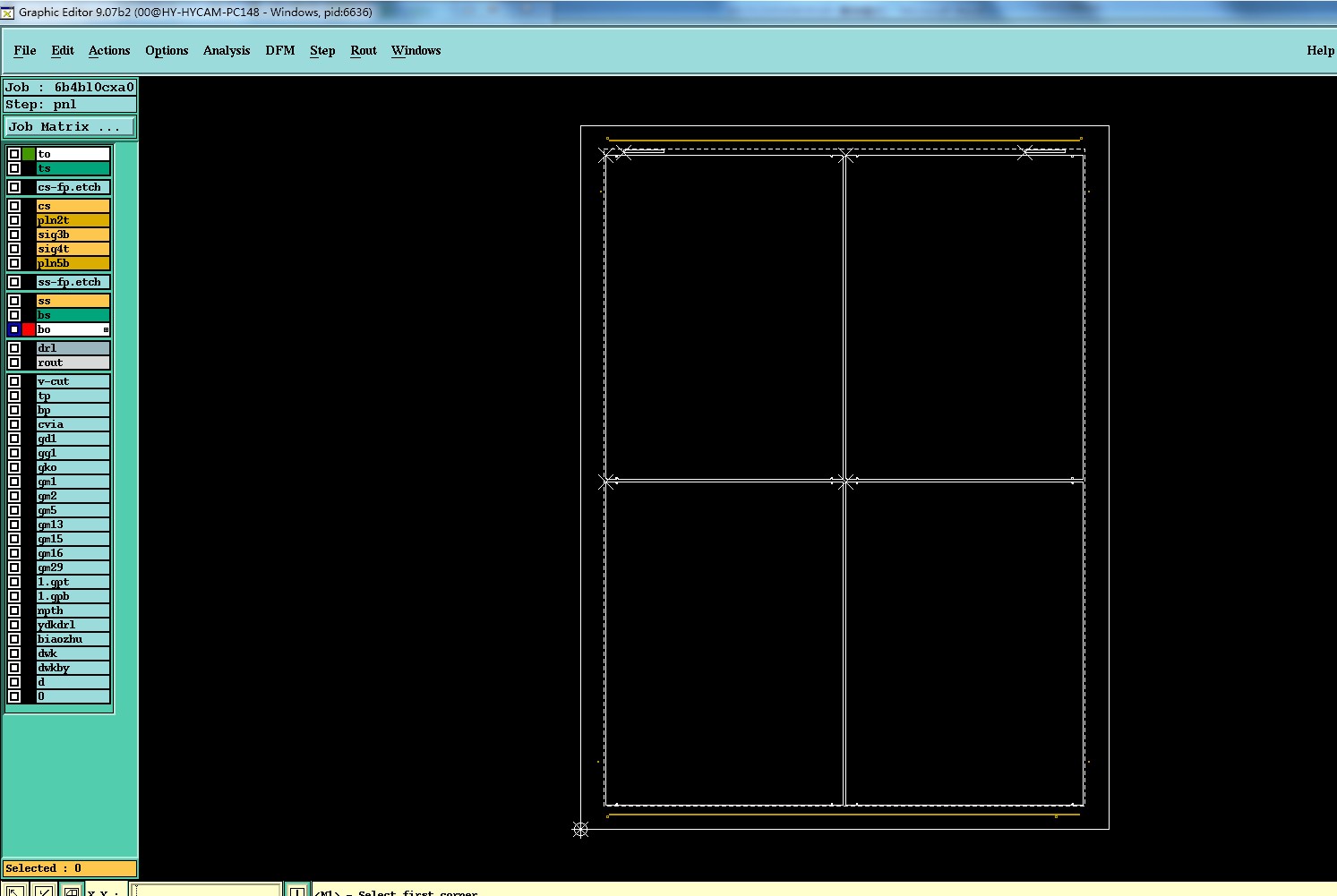Toggle the v-cut layer checkbox

pyautogui.click(x=14, y=381)
